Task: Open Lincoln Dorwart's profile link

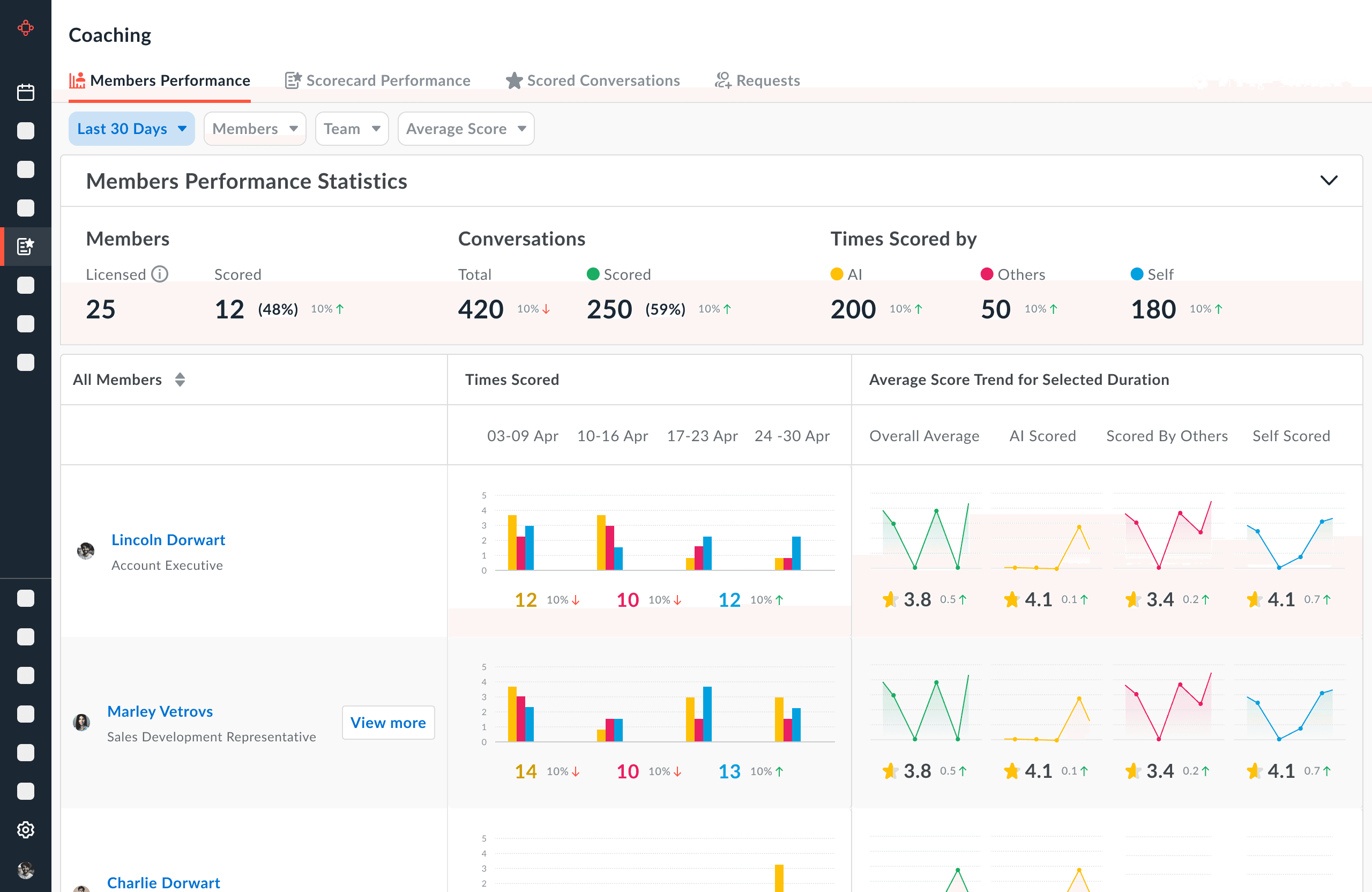Action: point(168,540)
